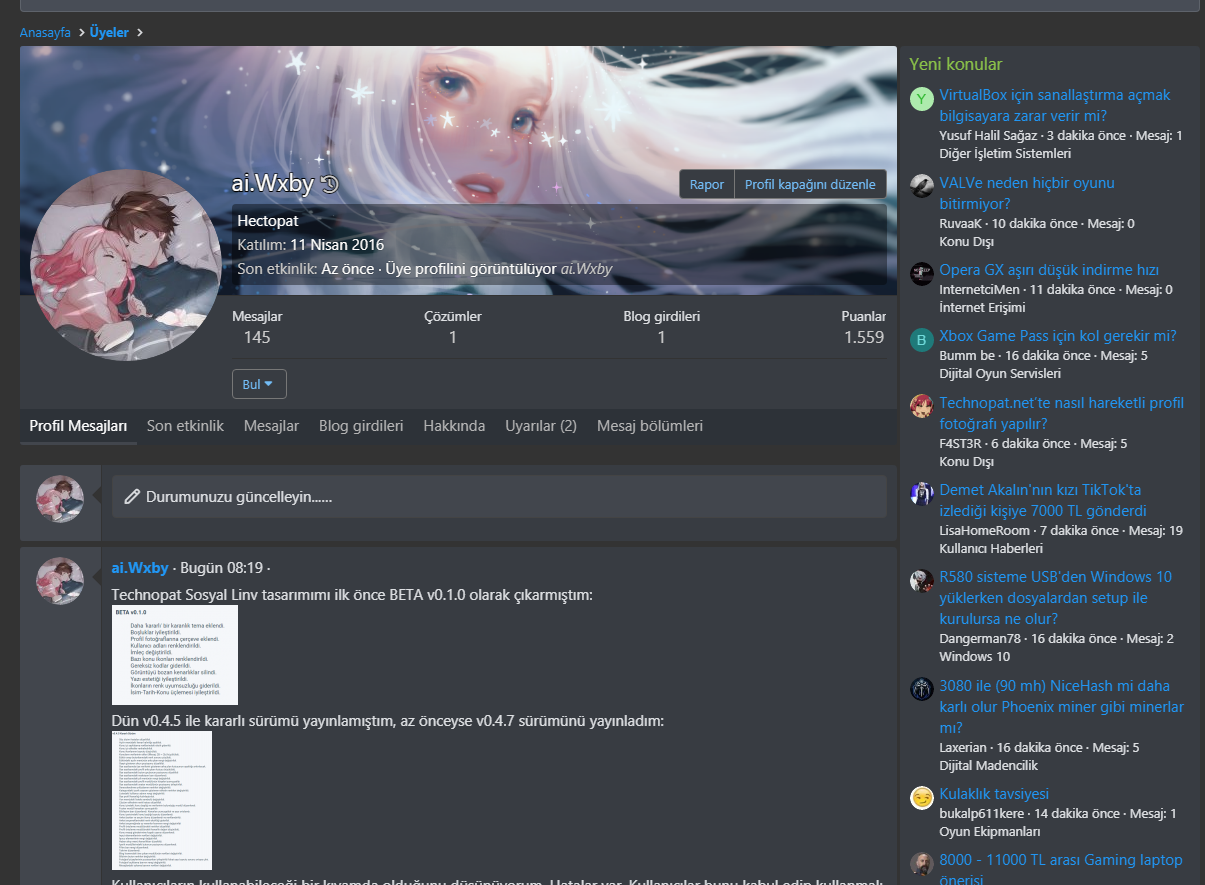Open Kulaklık tavsiyesi topic
Viewport: 1205px width, 885px height.
[994, 794]
